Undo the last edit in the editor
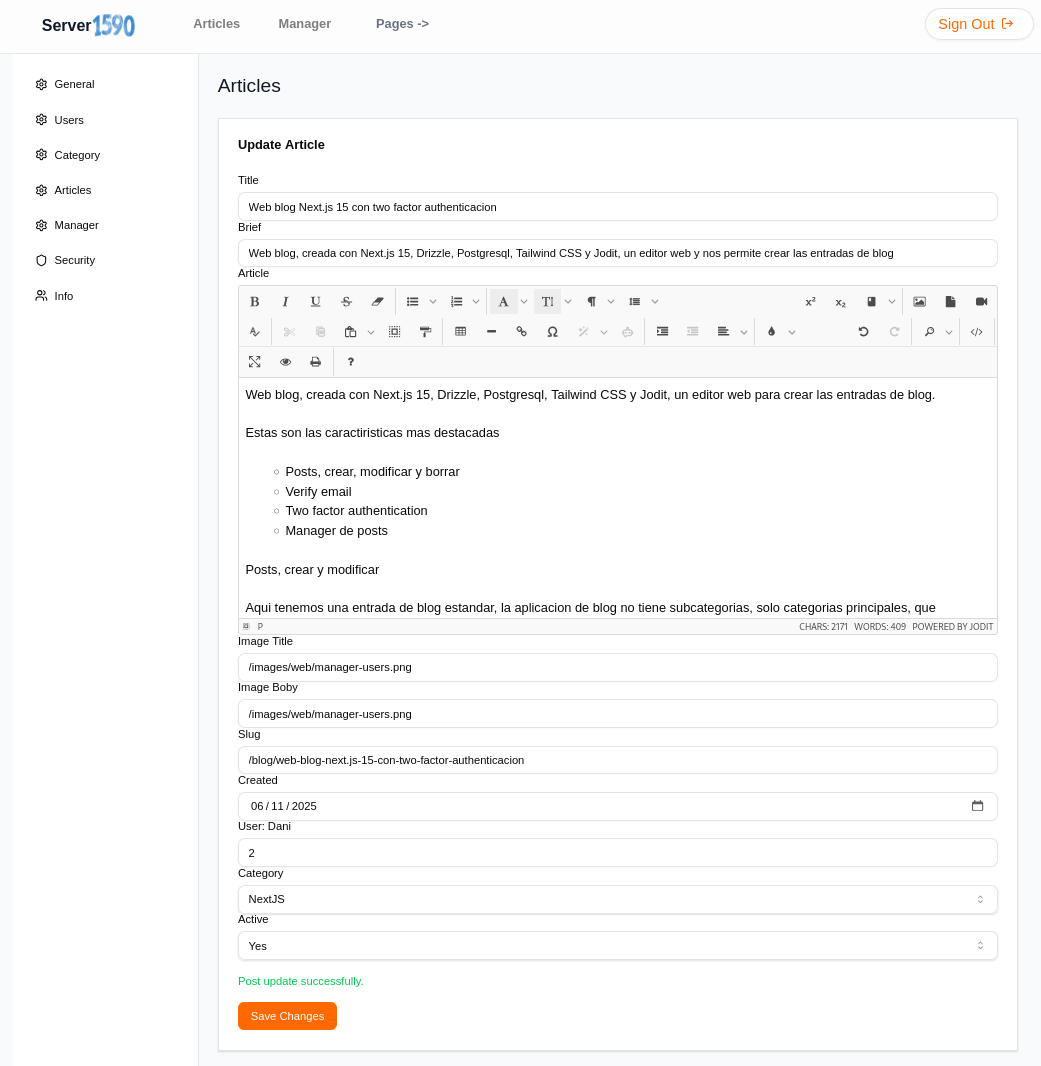The height and width of the screenshot is (1066, 1041). point(863,332)
